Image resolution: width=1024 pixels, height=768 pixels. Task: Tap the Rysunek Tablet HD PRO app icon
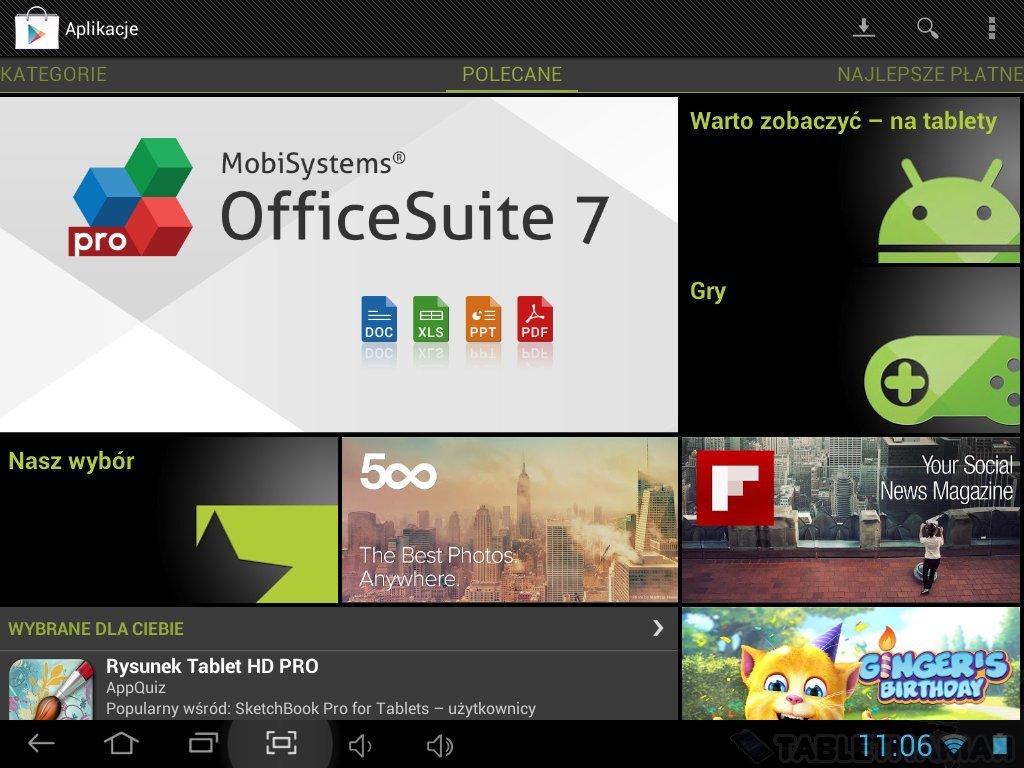(50, 689)
